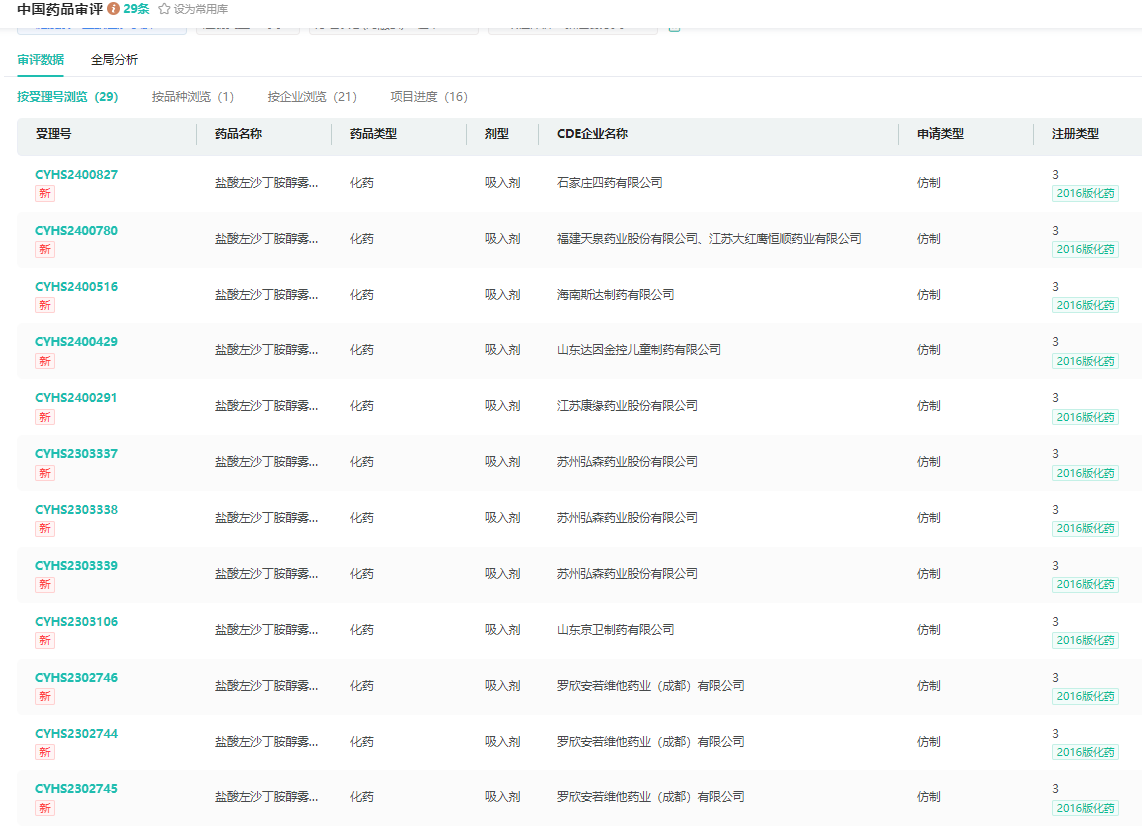Click the star icon for 设为常用库
Image resolution: width=1142 pixels, height=827 pixels.
(x=164, y=9)
